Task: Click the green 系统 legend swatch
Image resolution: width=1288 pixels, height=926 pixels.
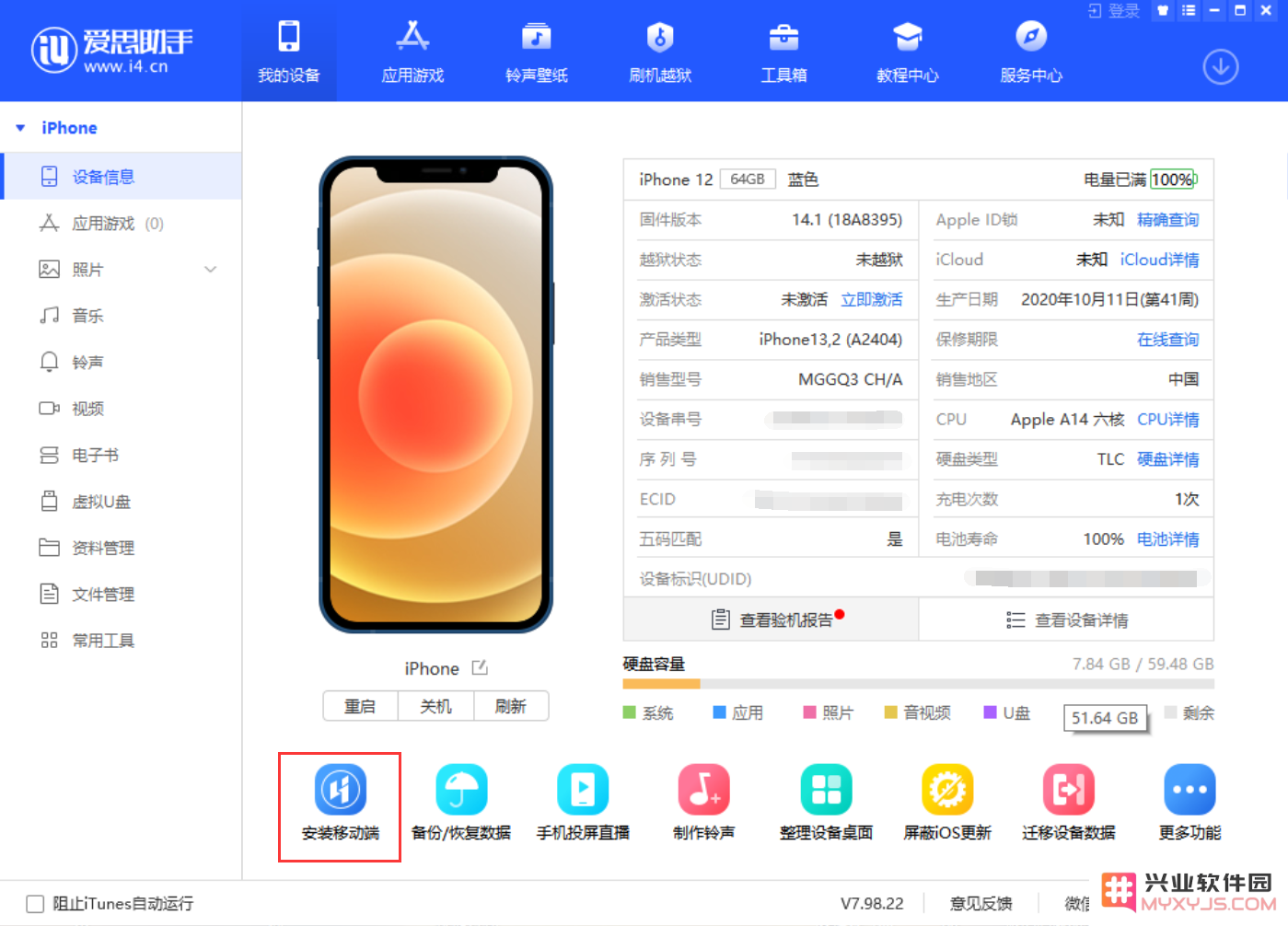Action: [630, 712]
